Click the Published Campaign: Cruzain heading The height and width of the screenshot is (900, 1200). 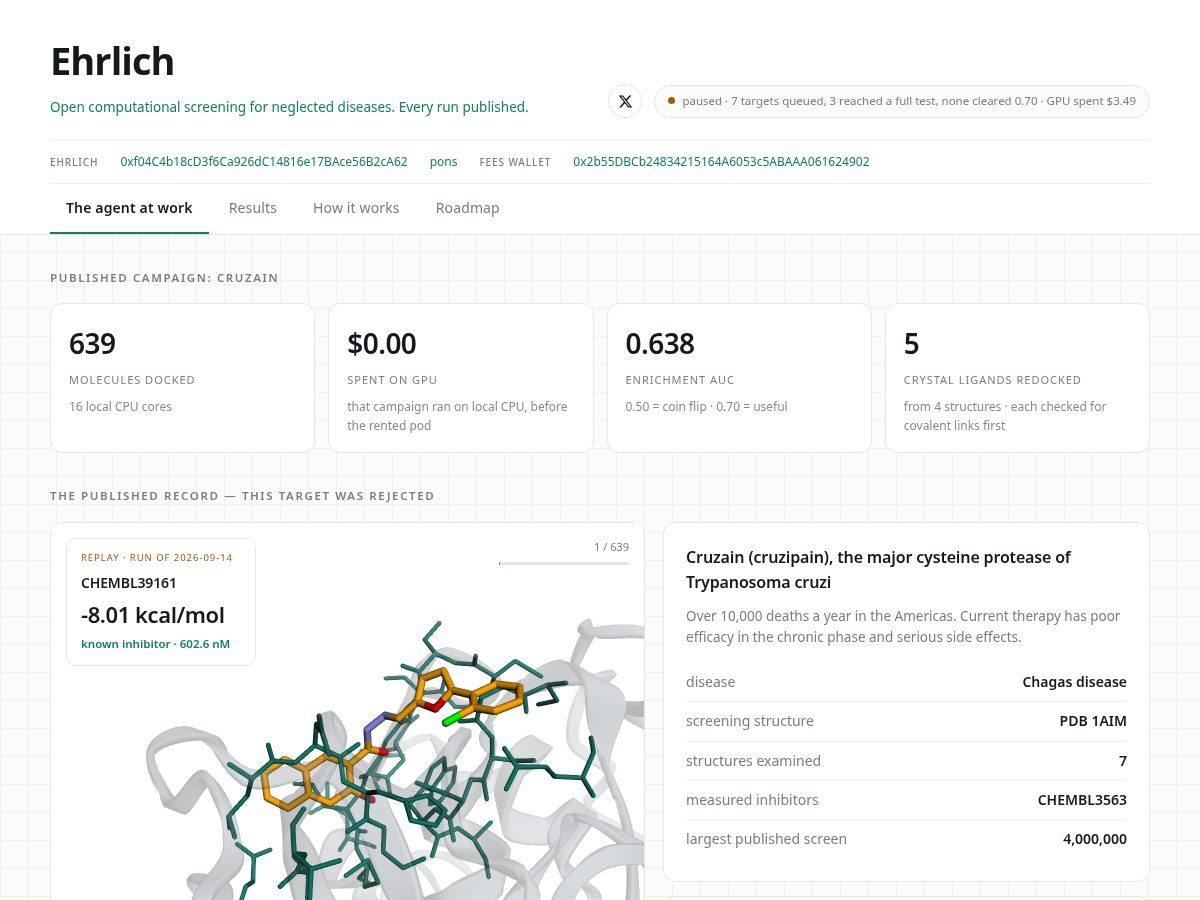point(164,278)
